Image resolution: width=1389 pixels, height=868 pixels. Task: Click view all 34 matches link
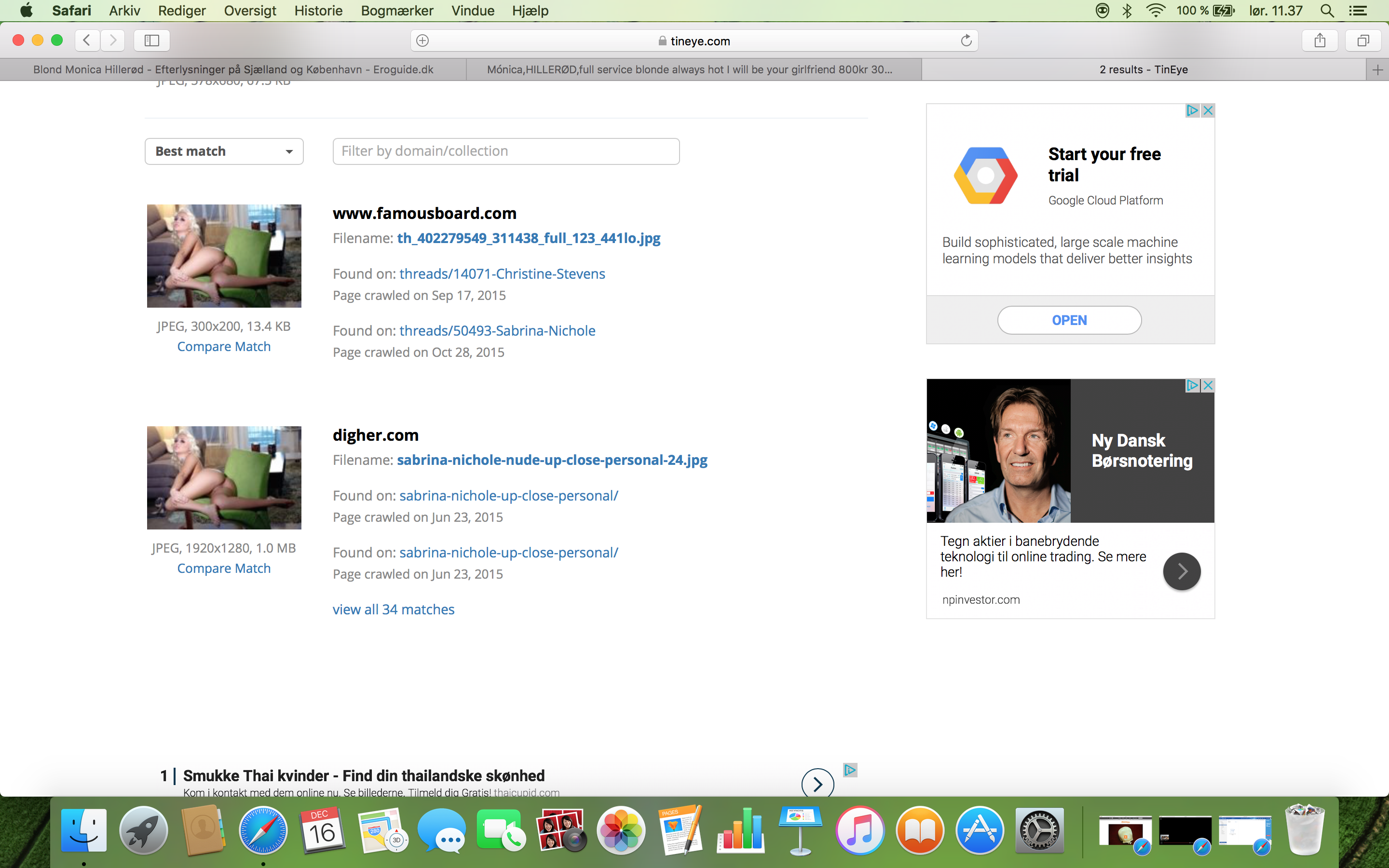coord(394,610)
